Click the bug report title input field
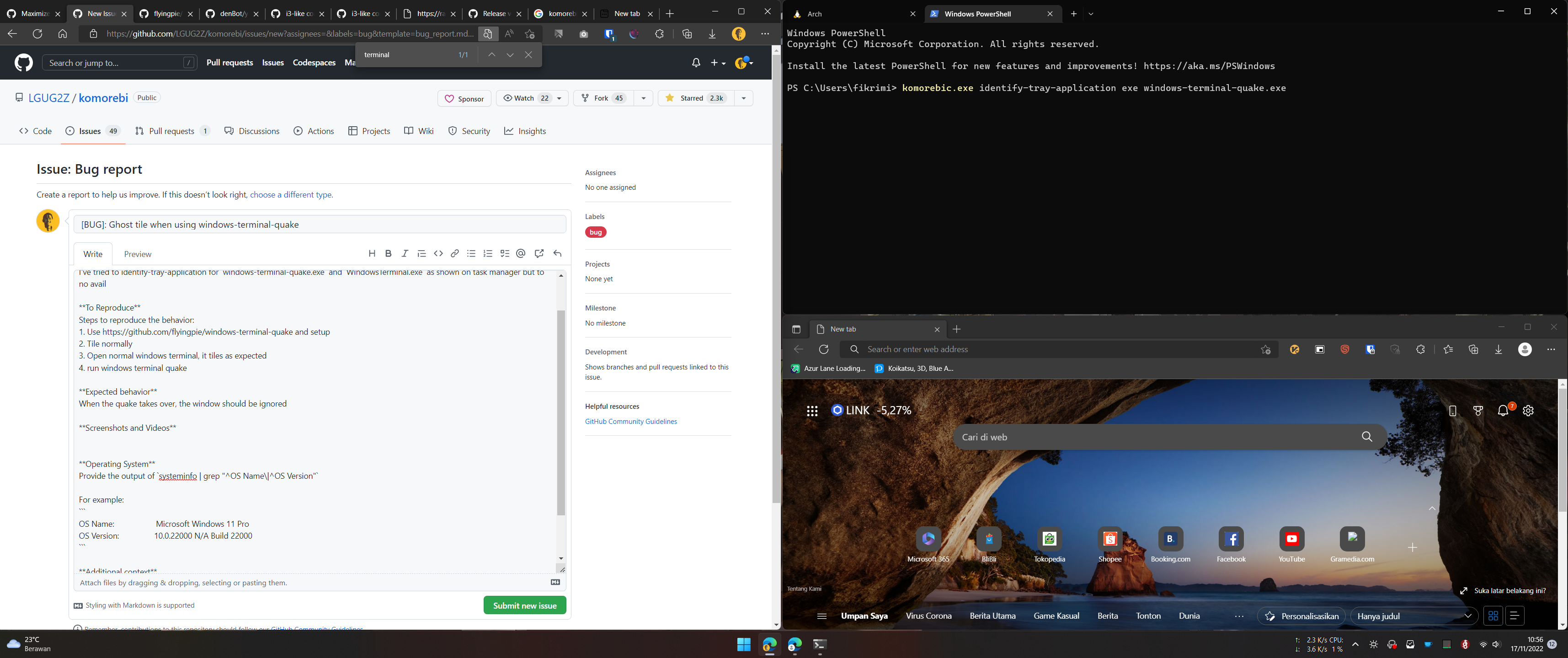This screenshot has height=658, width=1568. coord(320,224)
